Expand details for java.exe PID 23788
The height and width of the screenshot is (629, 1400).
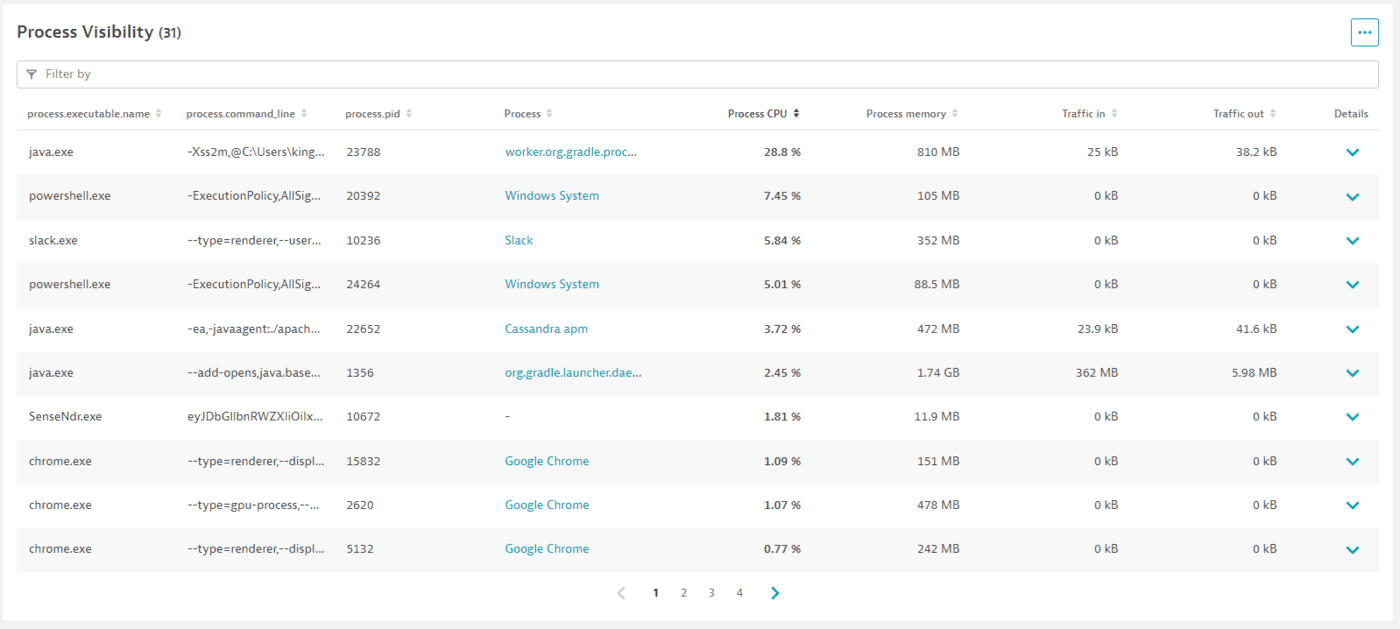(1352, 152)
